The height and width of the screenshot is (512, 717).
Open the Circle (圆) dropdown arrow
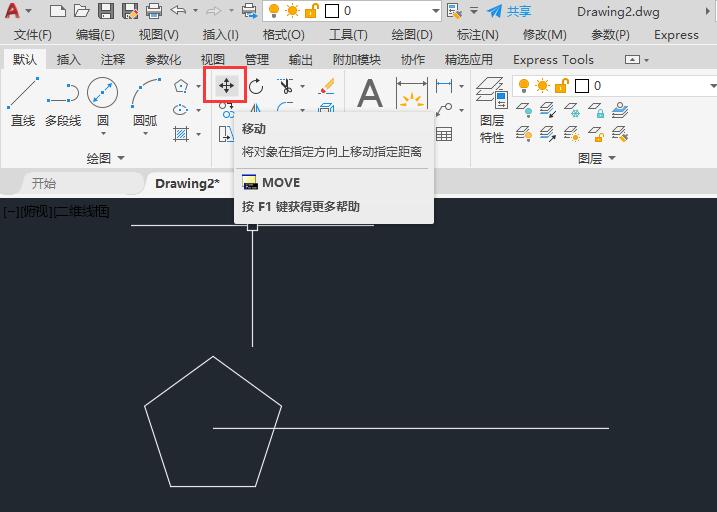point(103,133)
